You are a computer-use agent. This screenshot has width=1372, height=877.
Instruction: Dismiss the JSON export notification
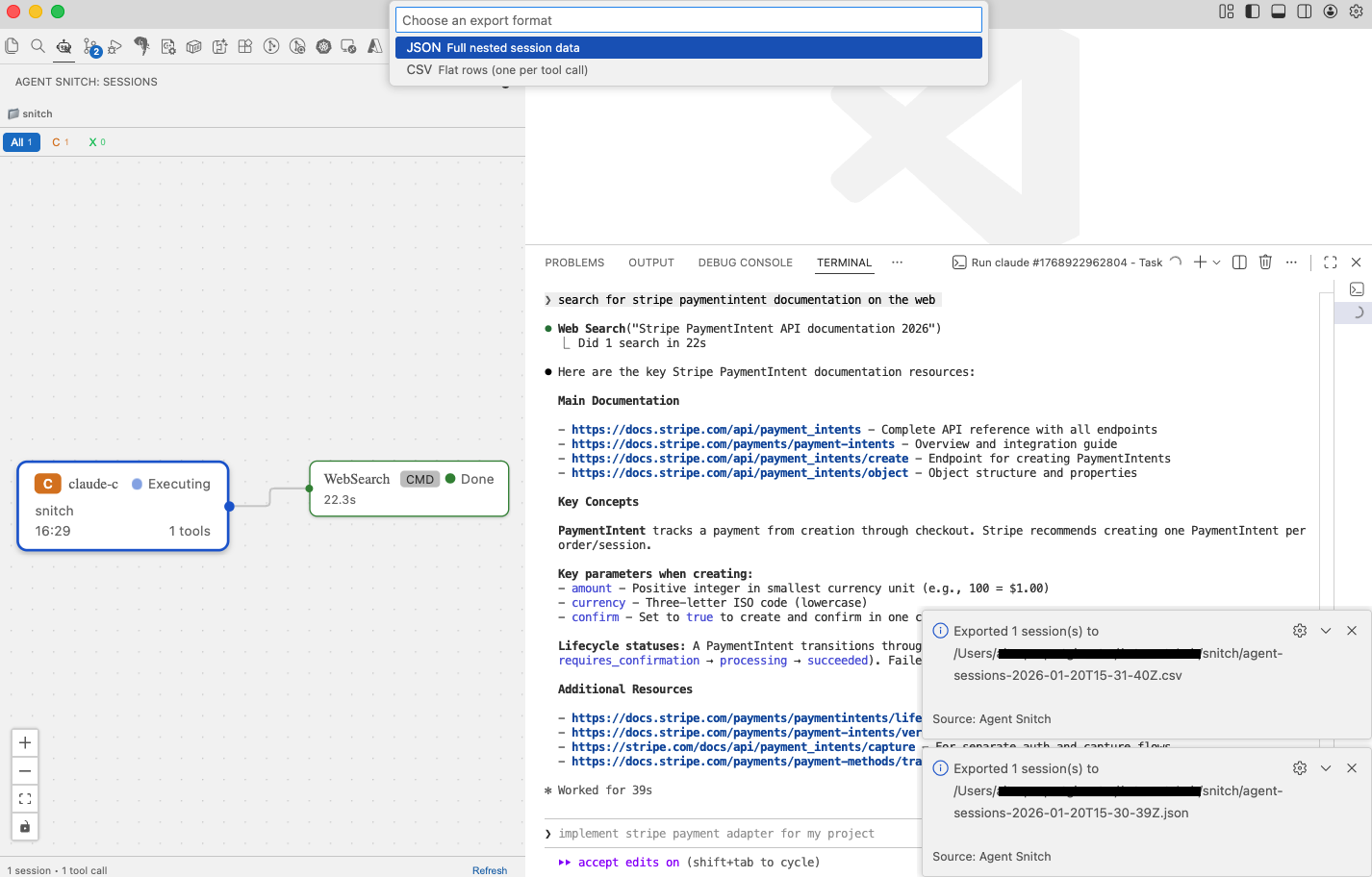point(1352,768)
